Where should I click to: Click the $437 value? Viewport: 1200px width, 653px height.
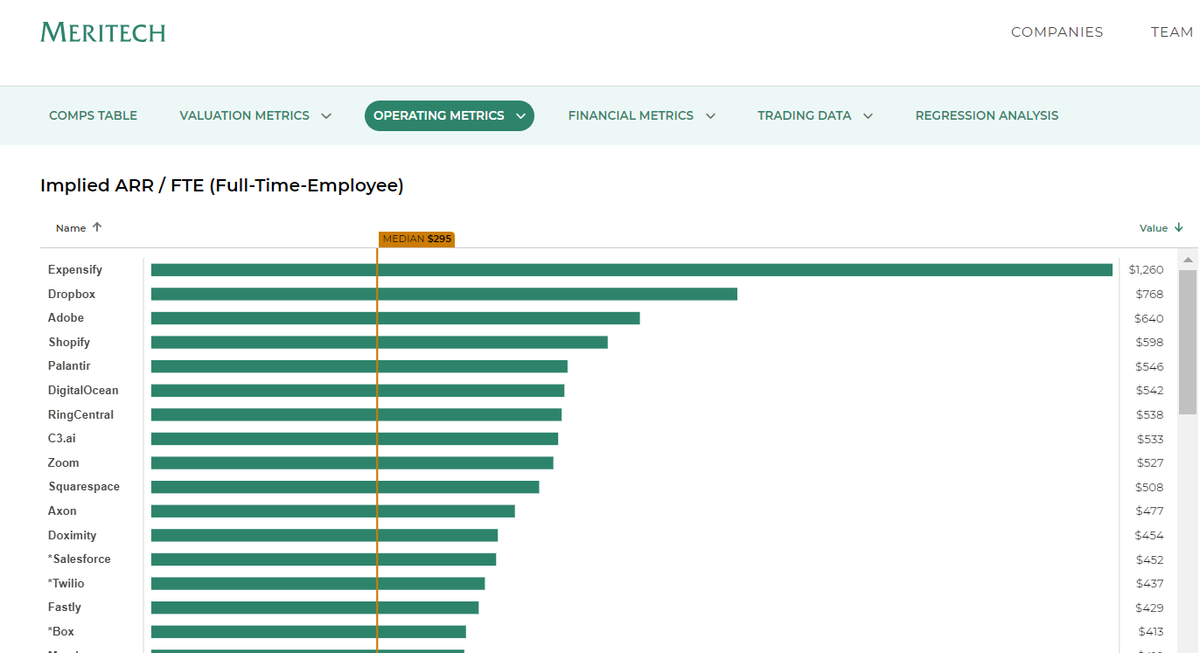pos(1150,583)
